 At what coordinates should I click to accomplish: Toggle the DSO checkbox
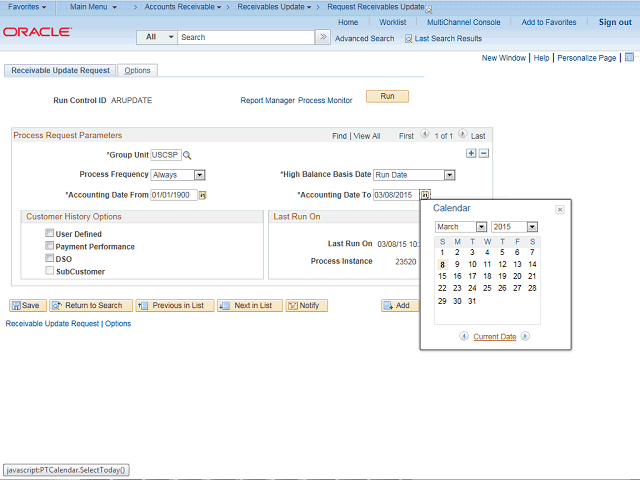50,258
